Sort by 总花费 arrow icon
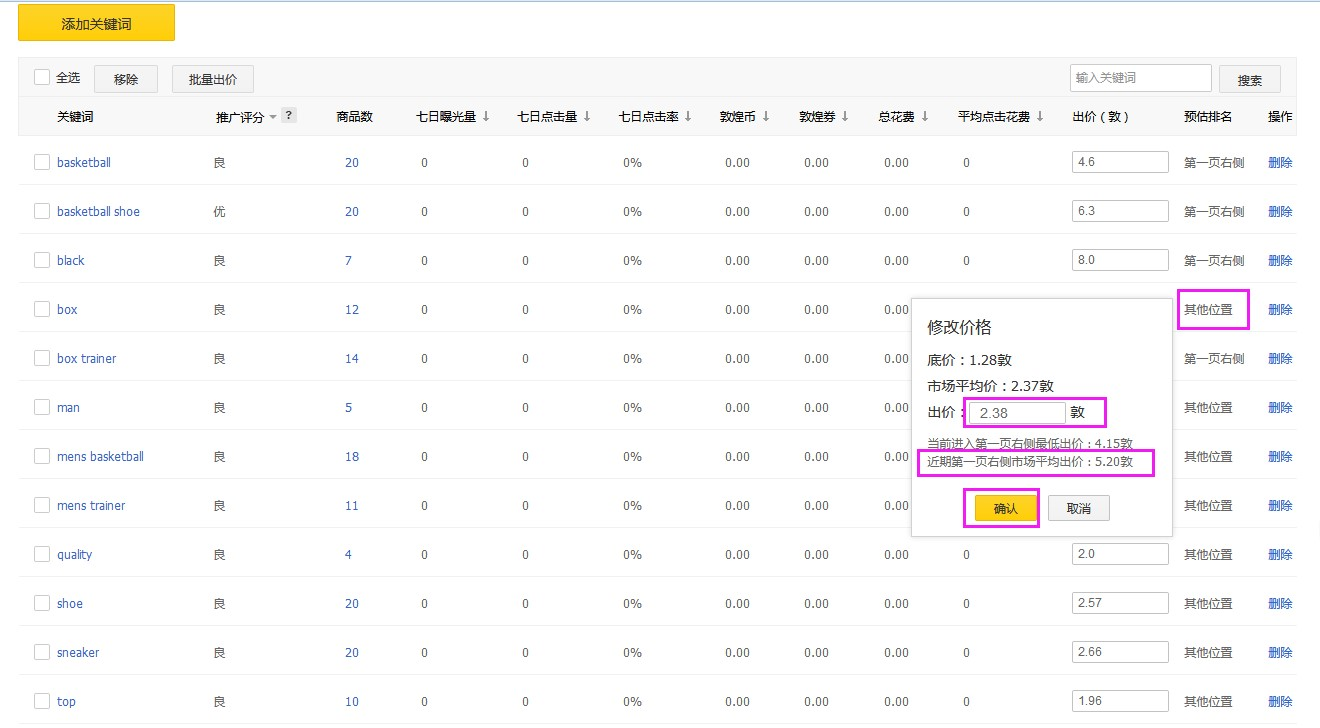 coord(925,116)
